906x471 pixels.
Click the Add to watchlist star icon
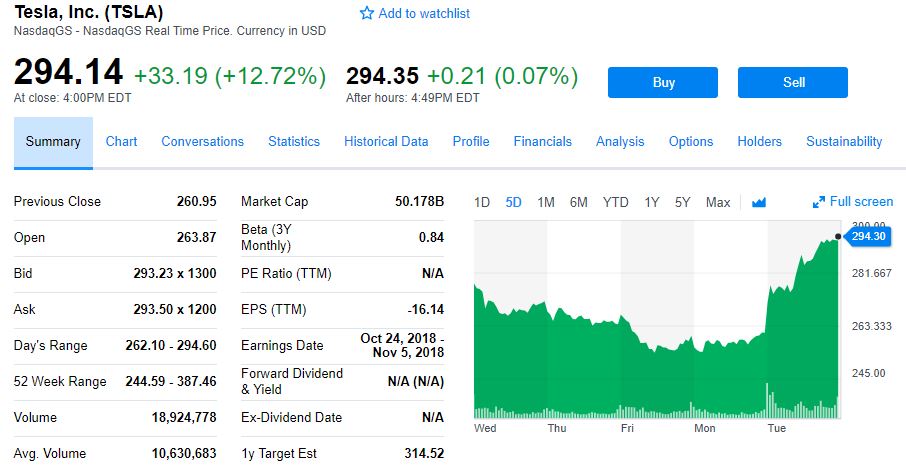point(367,14)
